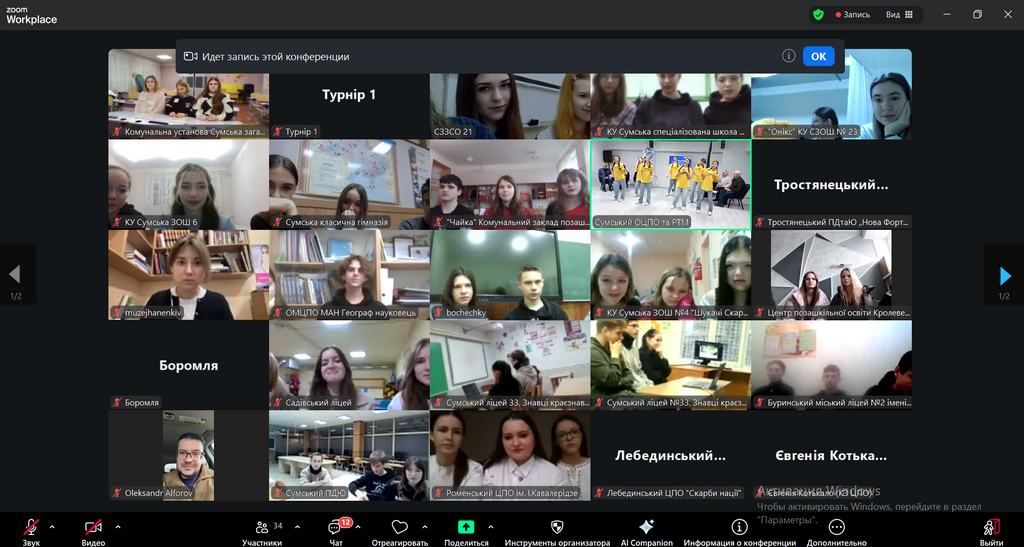Click the green encryption shield icon

click(818, 15)
